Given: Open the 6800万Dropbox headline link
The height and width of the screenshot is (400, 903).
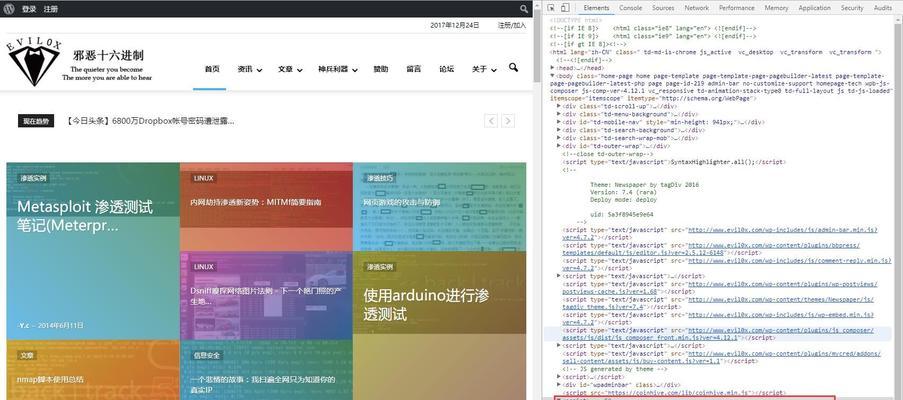Looking at the screenshot, I should point(149,121).
